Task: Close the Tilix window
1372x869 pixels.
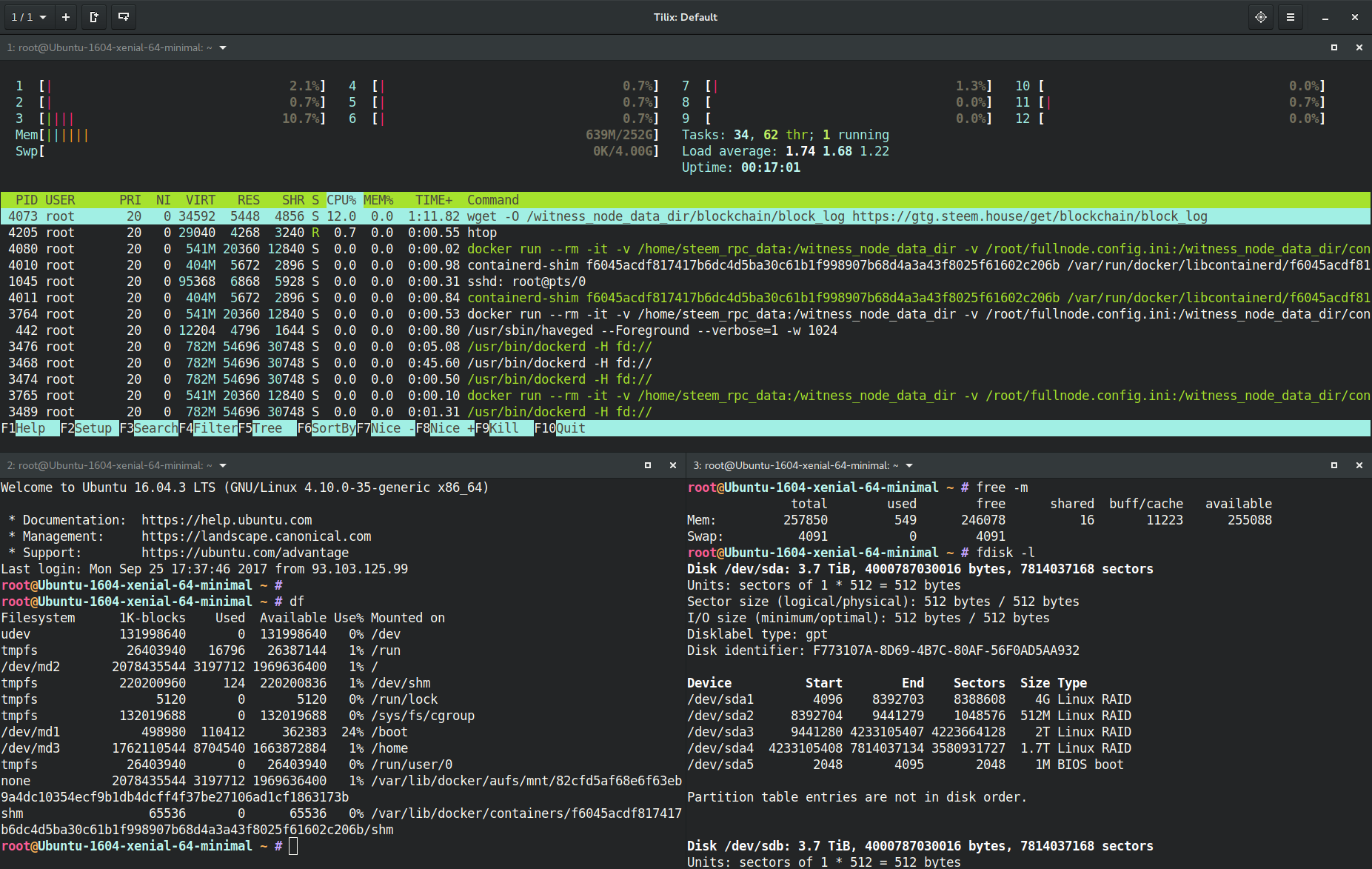Action: pos(1355,17)
